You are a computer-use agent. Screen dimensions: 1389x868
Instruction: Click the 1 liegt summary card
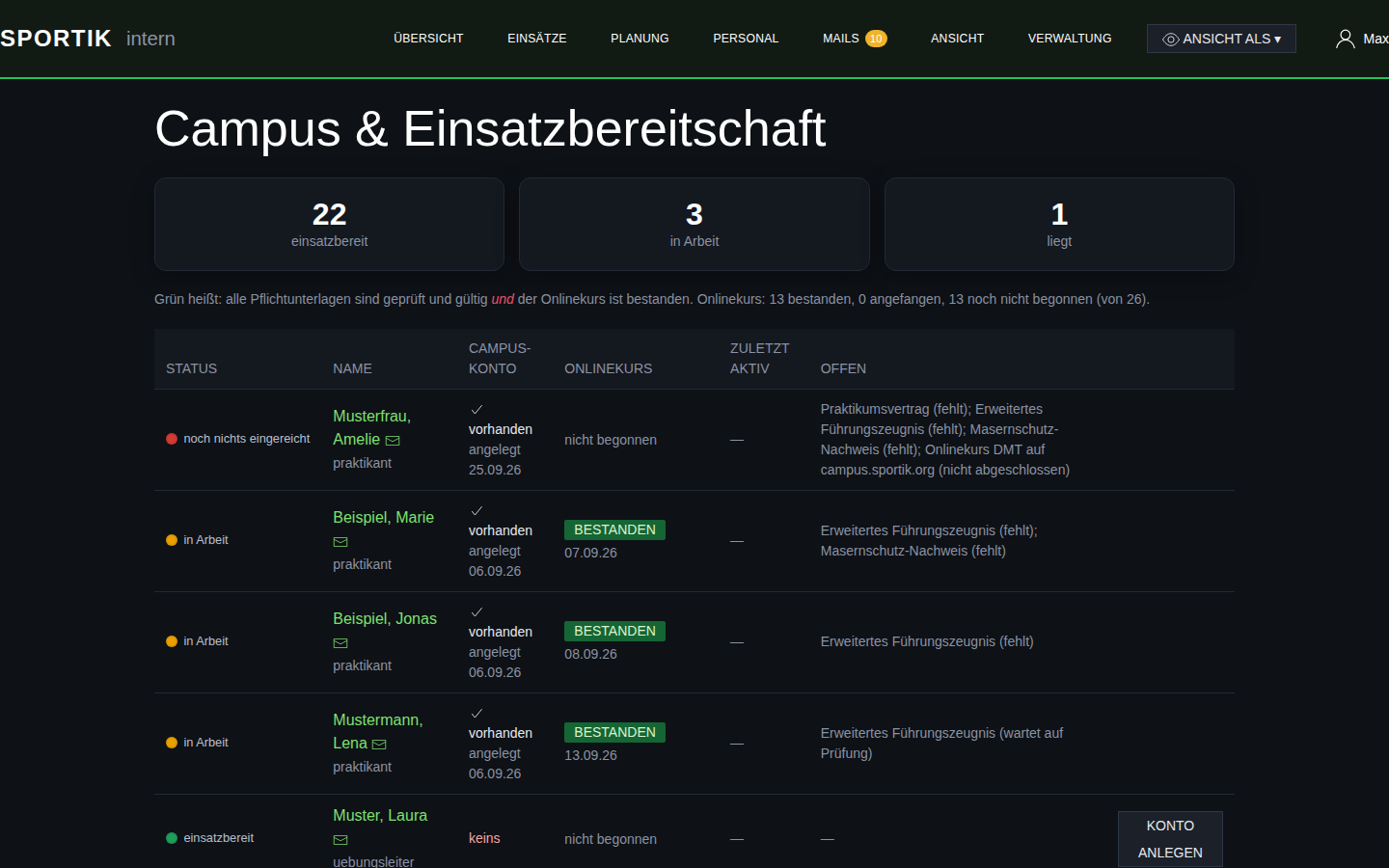tap(1059, 224)
